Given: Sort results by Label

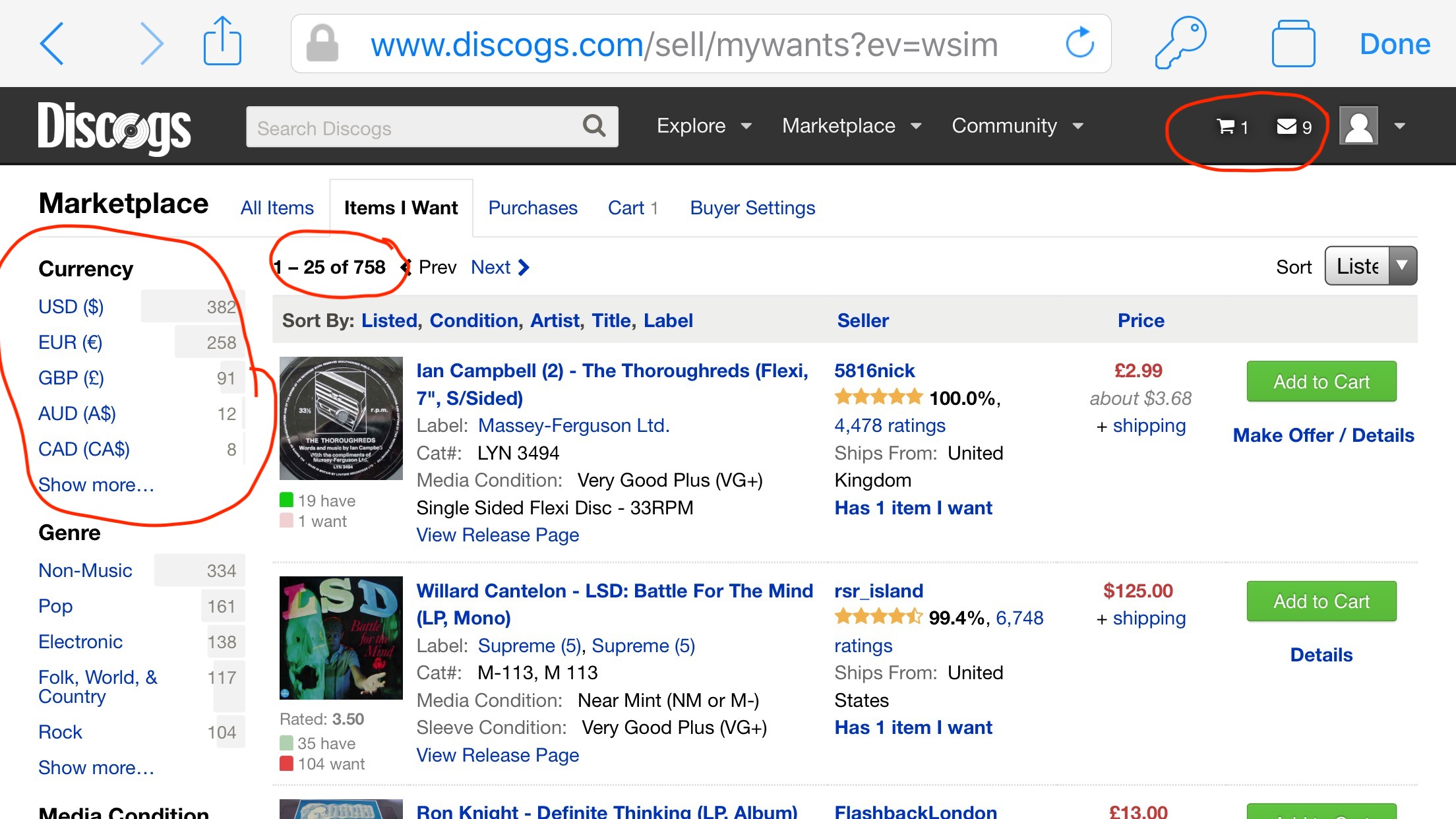Looking at the screenshot, I should click(x=668, y=320).
